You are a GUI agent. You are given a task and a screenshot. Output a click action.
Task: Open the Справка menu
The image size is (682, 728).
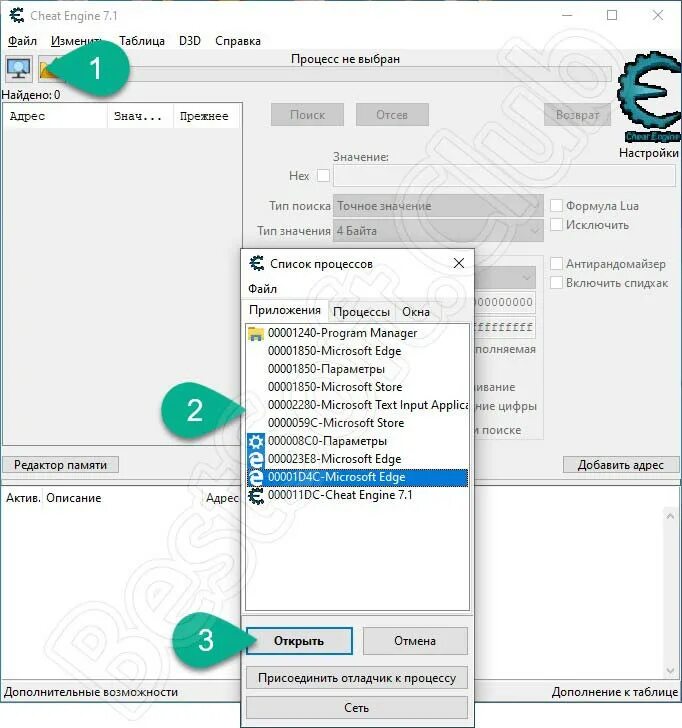coord(238,41)
